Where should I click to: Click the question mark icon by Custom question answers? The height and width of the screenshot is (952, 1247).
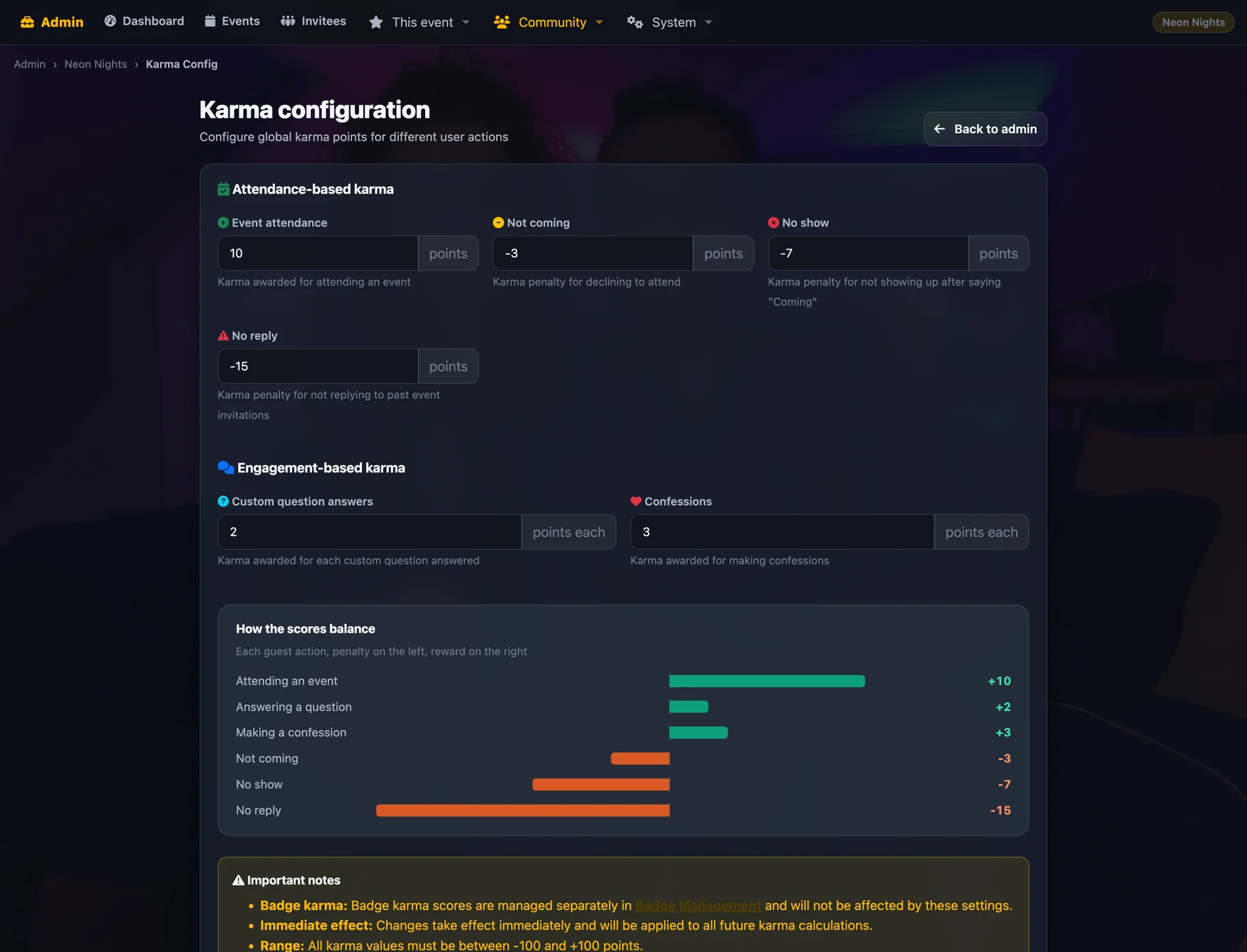223,501
